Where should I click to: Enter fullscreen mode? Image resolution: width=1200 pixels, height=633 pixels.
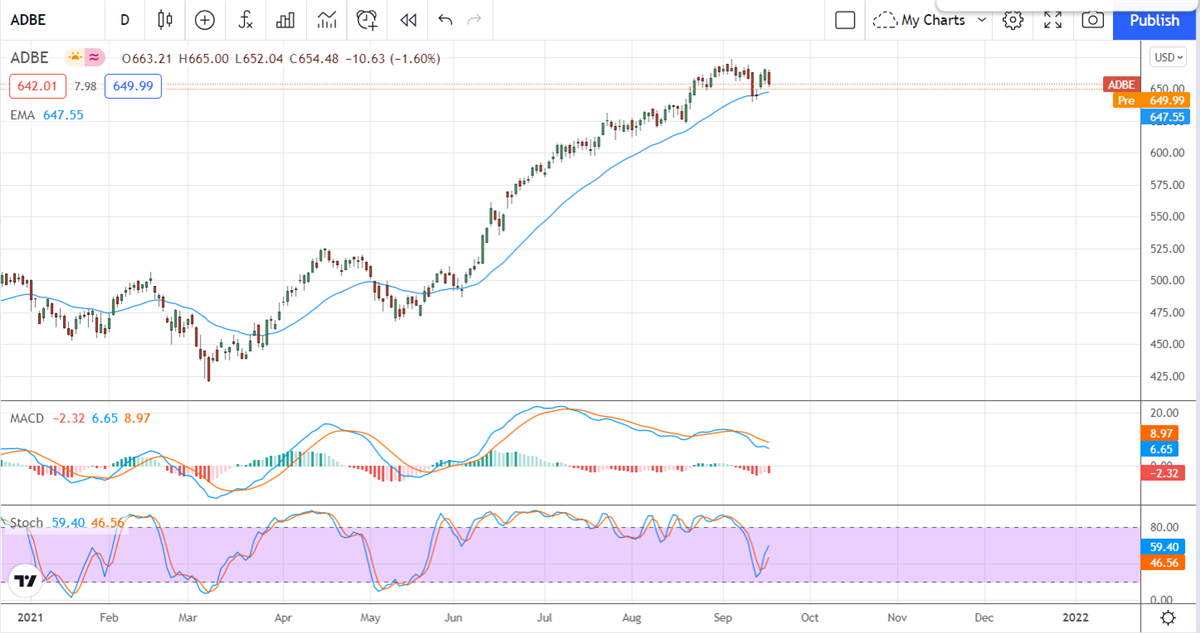1053,20
